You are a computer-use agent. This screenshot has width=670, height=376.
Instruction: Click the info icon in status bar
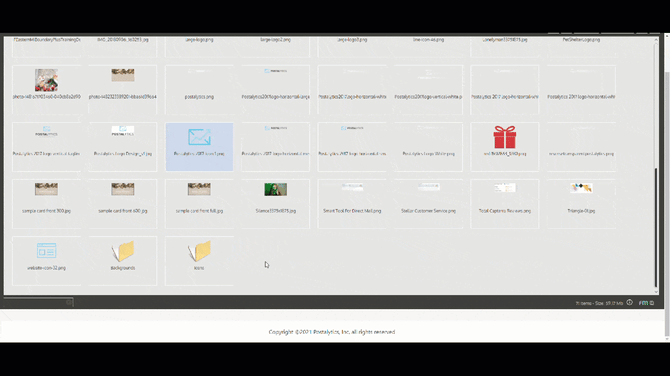629,303
